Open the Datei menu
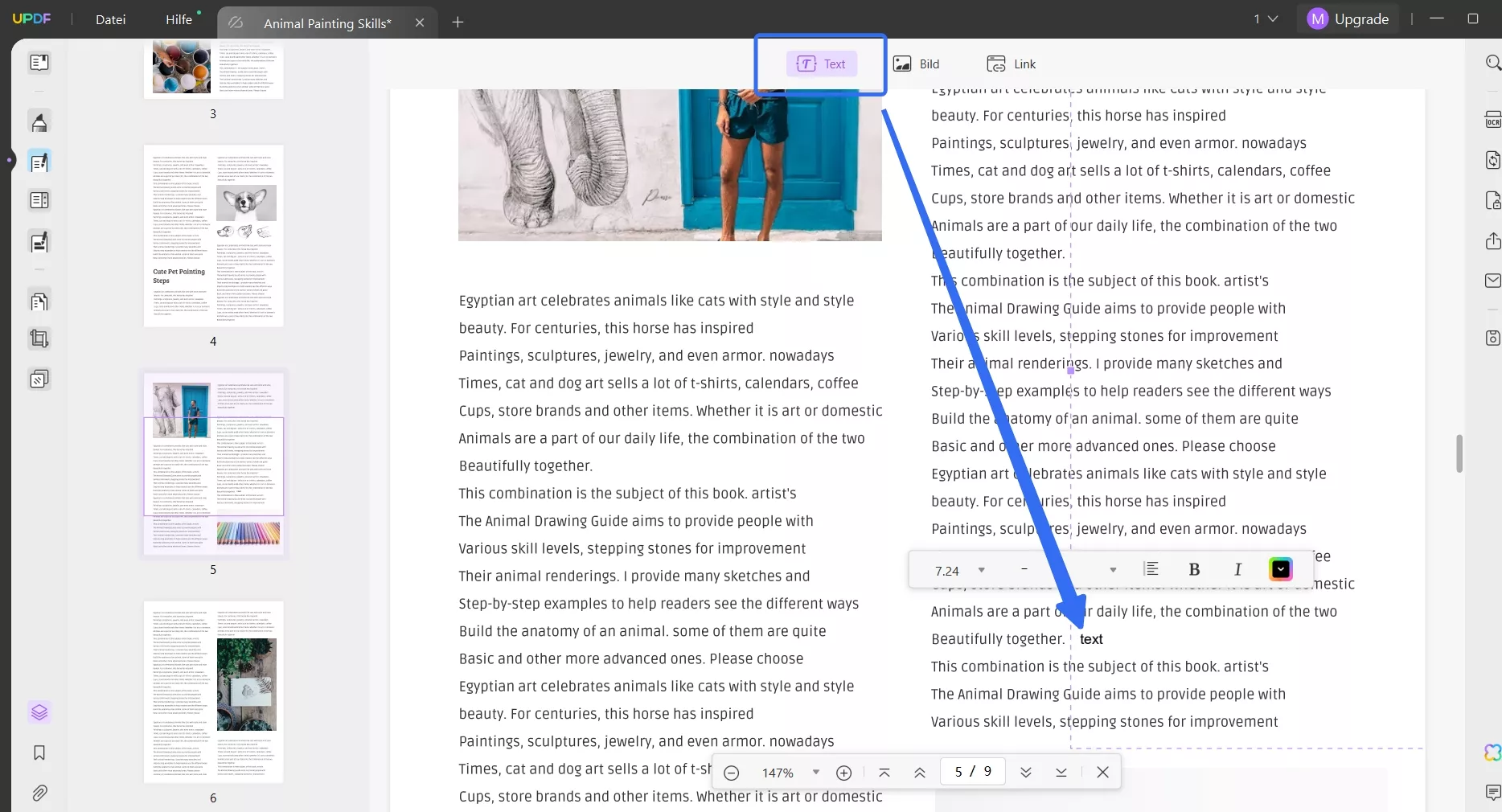The height and width of the screenshot is (812, 1502). click(x=110, y=20)
